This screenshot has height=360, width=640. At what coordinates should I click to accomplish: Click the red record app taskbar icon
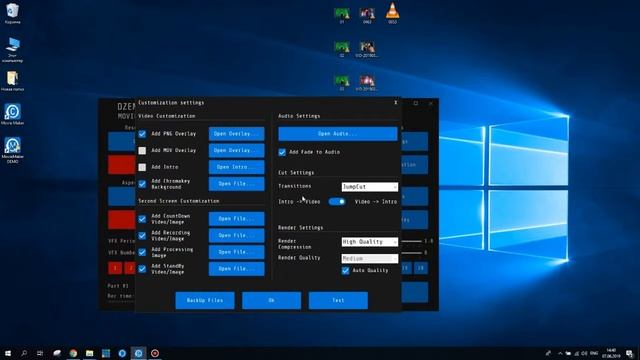click(155, 353)
